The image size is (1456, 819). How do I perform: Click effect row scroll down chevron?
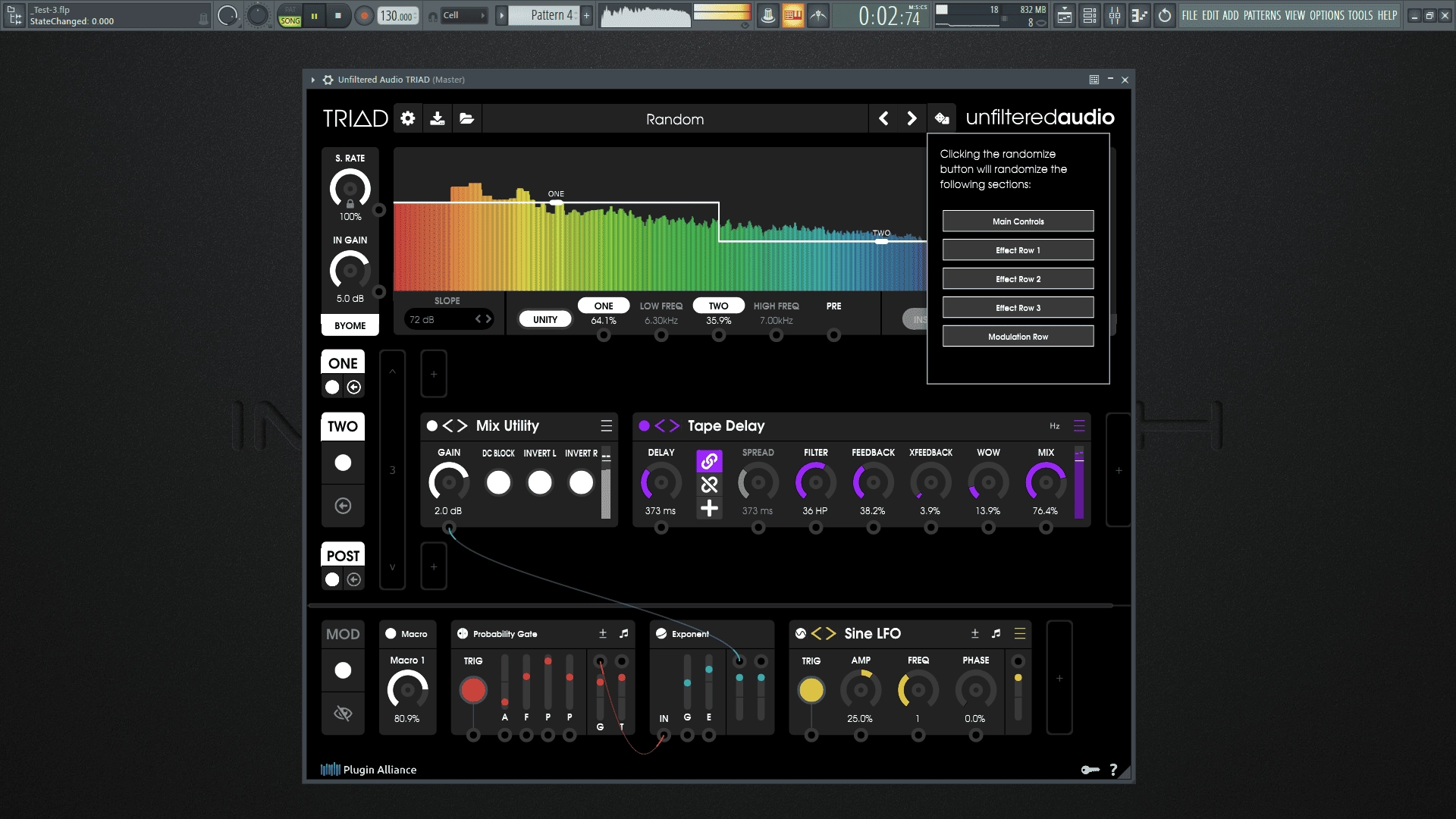(392, 567)
